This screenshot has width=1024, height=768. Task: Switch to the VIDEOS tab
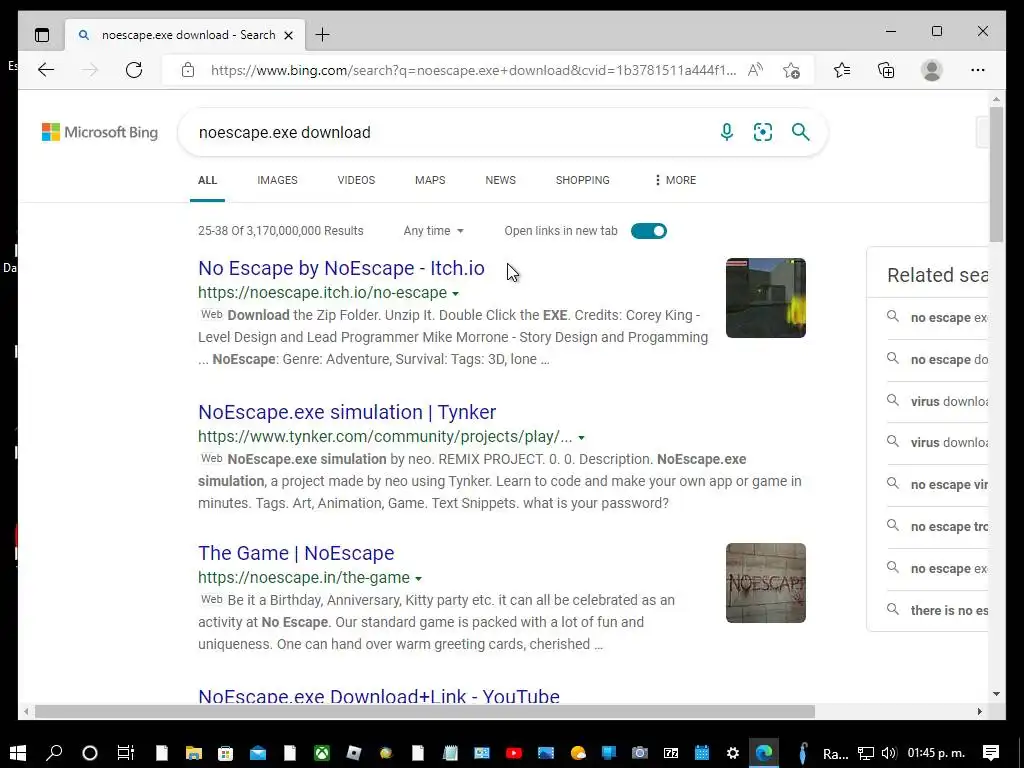tap(356, 180)
